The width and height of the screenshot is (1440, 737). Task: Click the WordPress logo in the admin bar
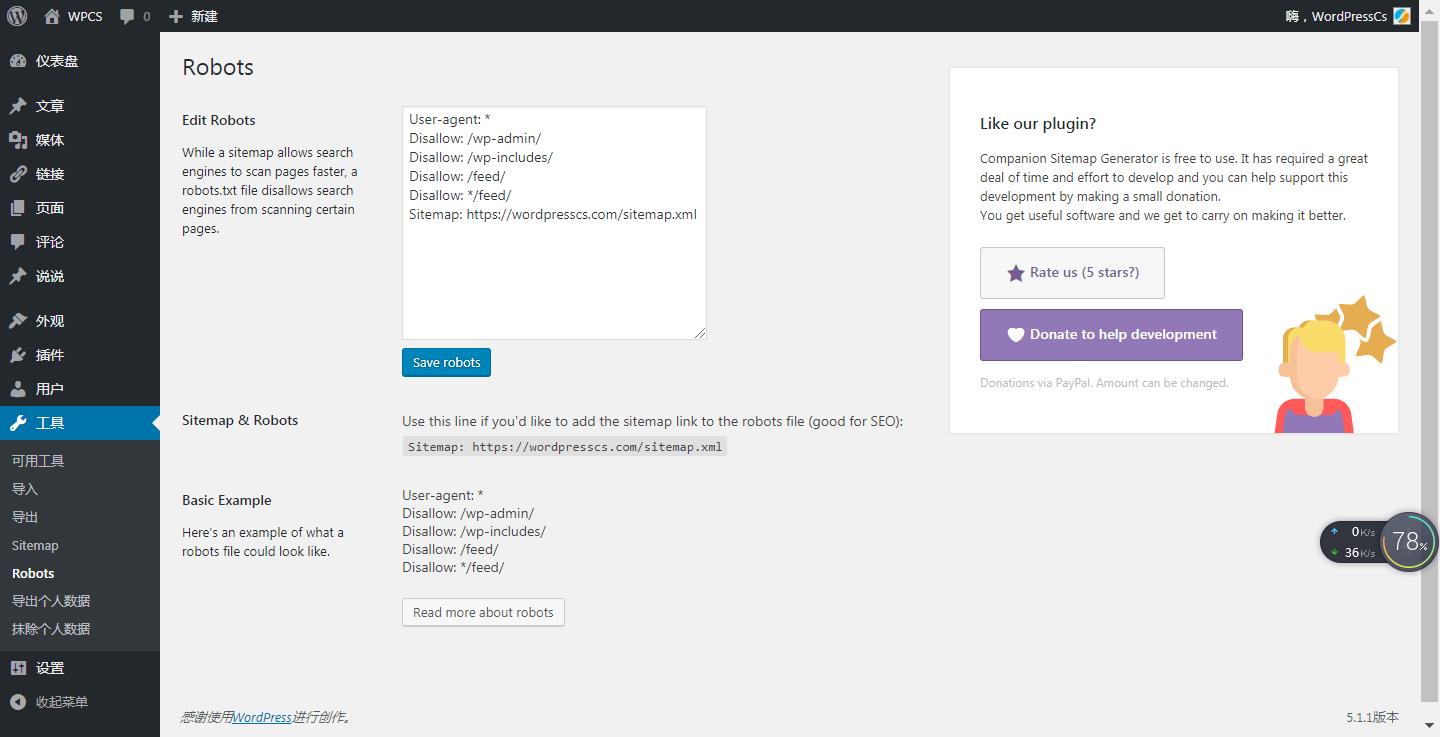coord(16,16)
